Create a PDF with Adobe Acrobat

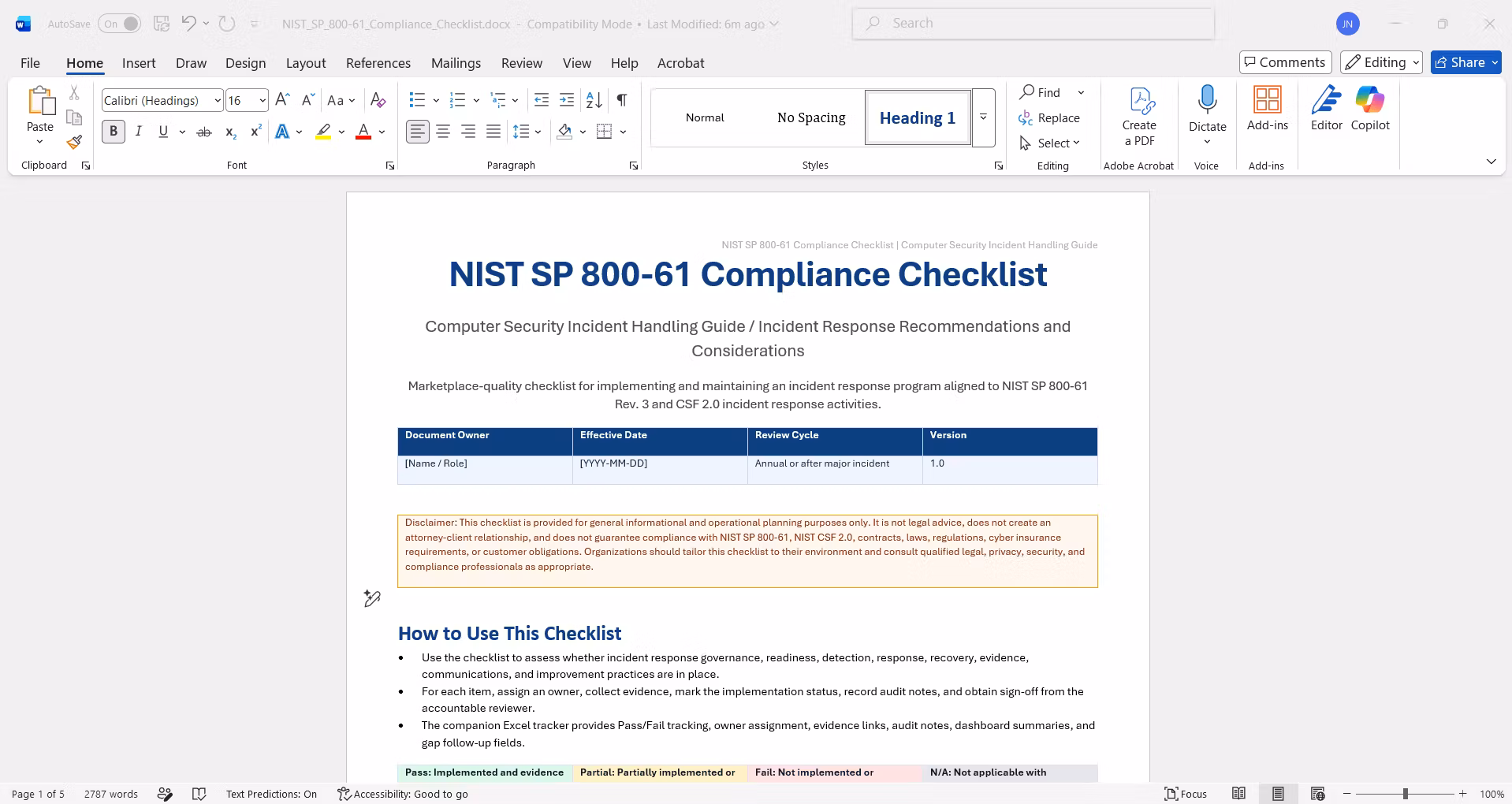pyautogui.click(x=1139, y=117)
